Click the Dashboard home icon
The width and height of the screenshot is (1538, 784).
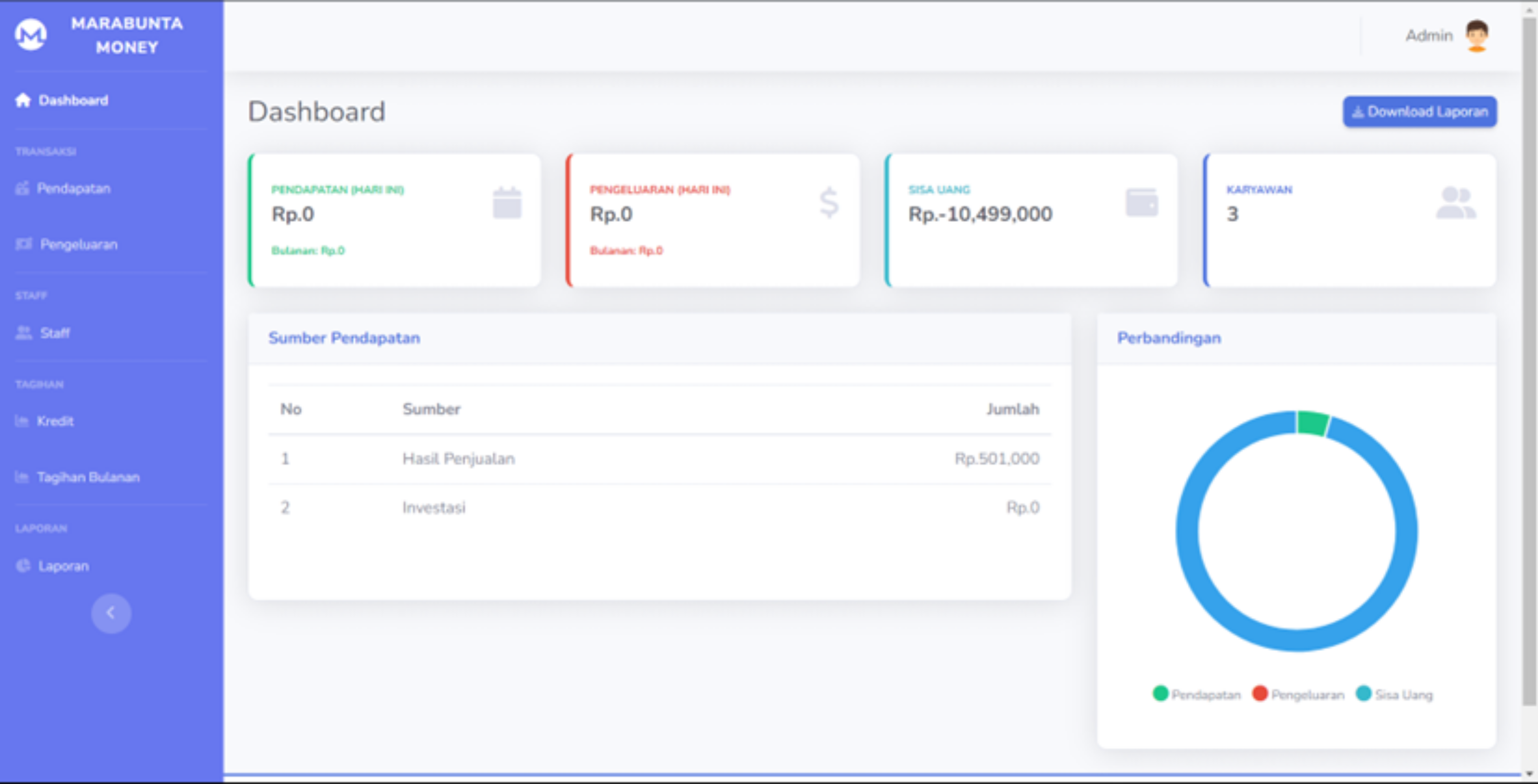[x=23, y=100]
